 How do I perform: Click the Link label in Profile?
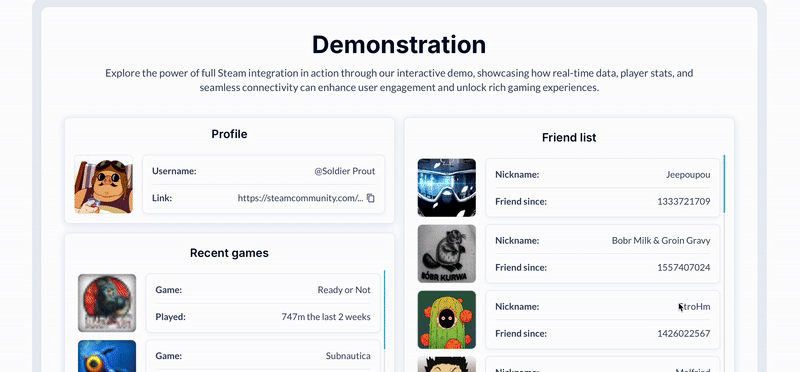pyautogui.click(x=162, y=198)
